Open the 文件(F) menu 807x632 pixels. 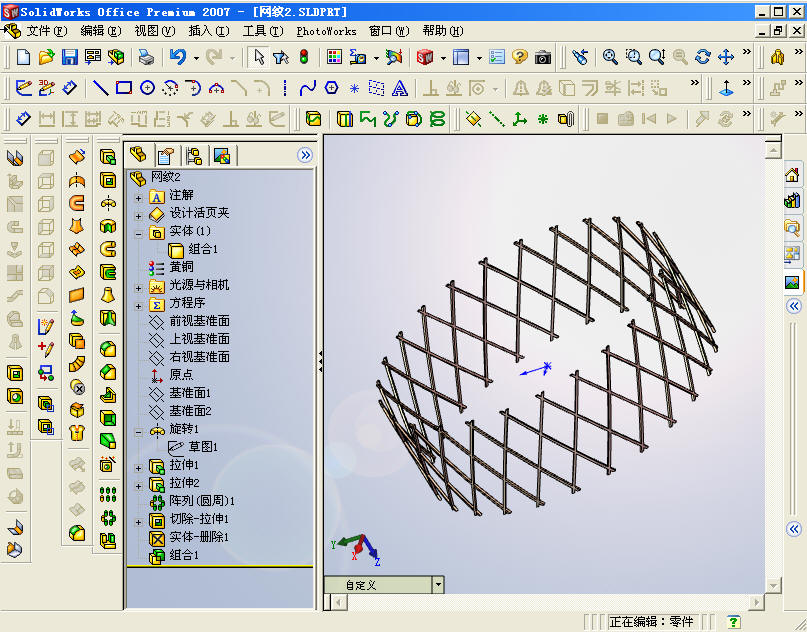pos(47,31)
